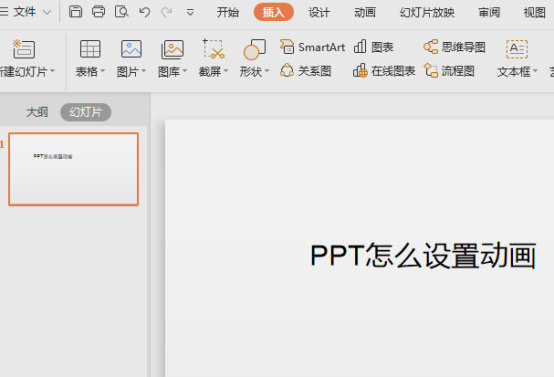Click the 形状 shapes icon

[x=254, y=49]
